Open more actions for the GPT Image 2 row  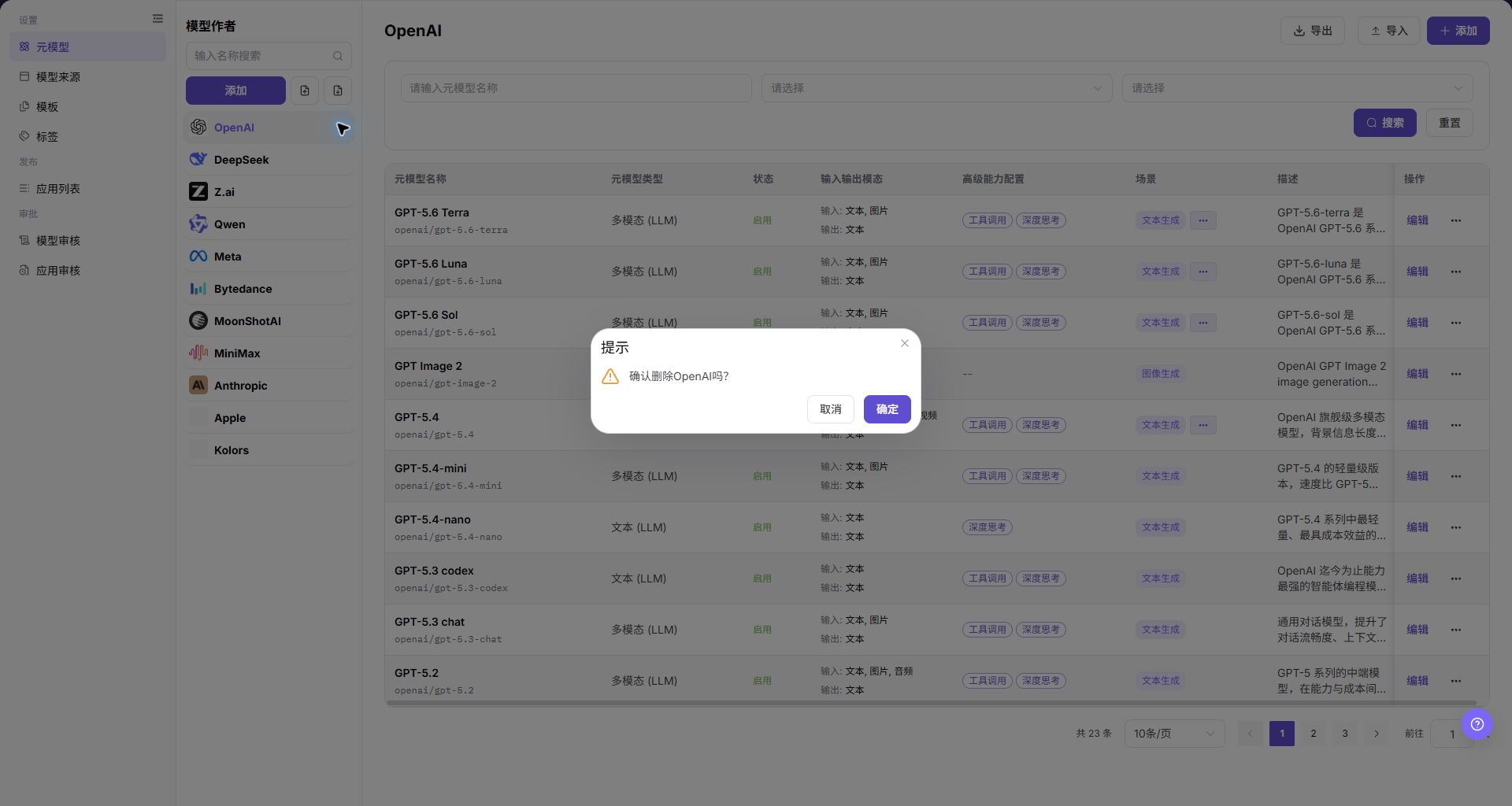(x=1456, y=374)
